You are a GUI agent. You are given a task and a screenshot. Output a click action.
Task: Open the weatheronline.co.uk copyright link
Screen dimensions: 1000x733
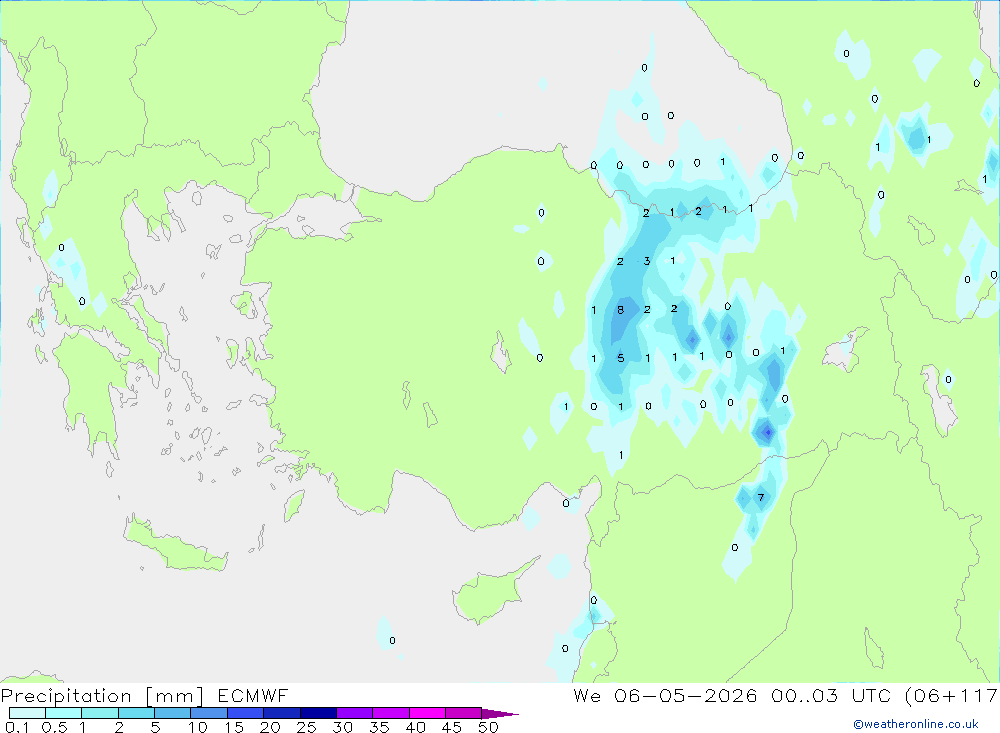click(x=916, y=724)
